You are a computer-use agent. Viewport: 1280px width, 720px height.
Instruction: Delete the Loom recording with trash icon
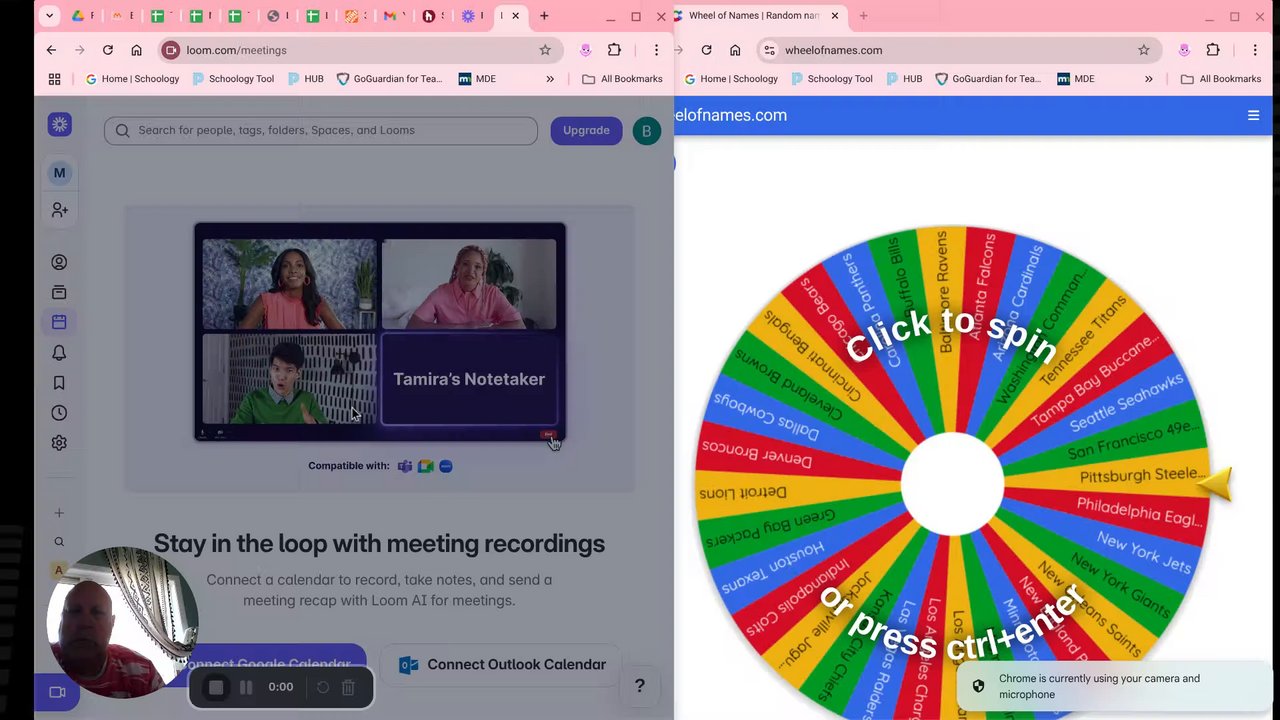348,687
